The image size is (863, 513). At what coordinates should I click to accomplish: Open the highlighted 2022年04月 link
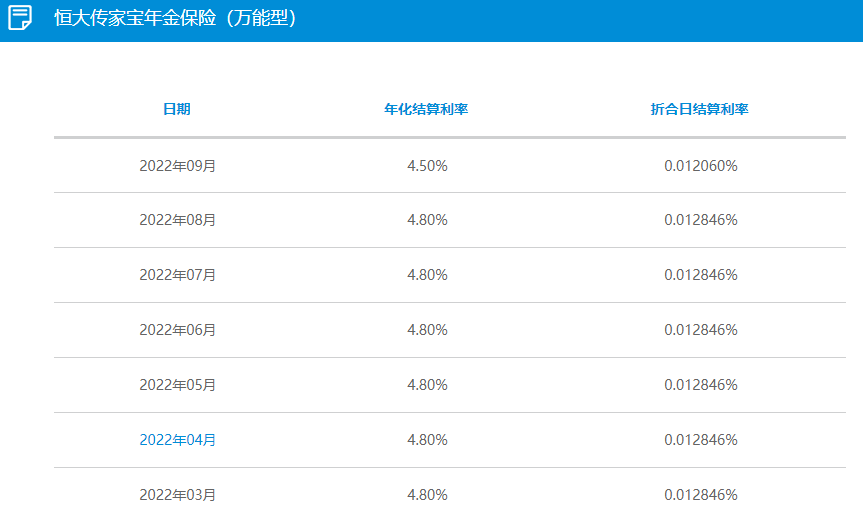coord(177,440)
